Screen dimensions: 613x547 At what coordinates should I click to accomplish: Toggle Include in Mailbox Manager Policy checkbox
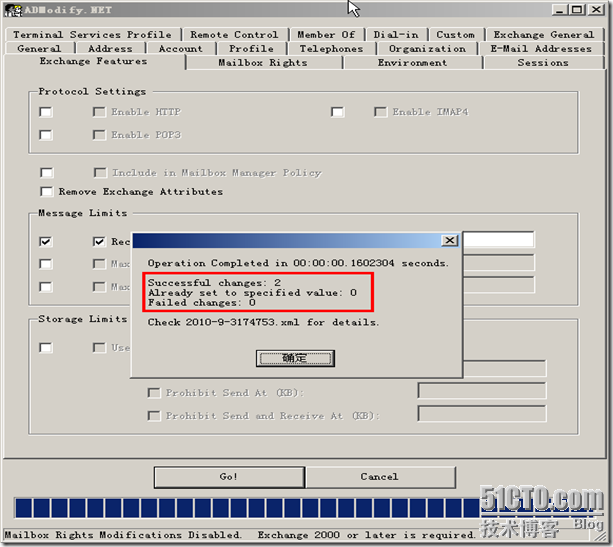(100, 173)
